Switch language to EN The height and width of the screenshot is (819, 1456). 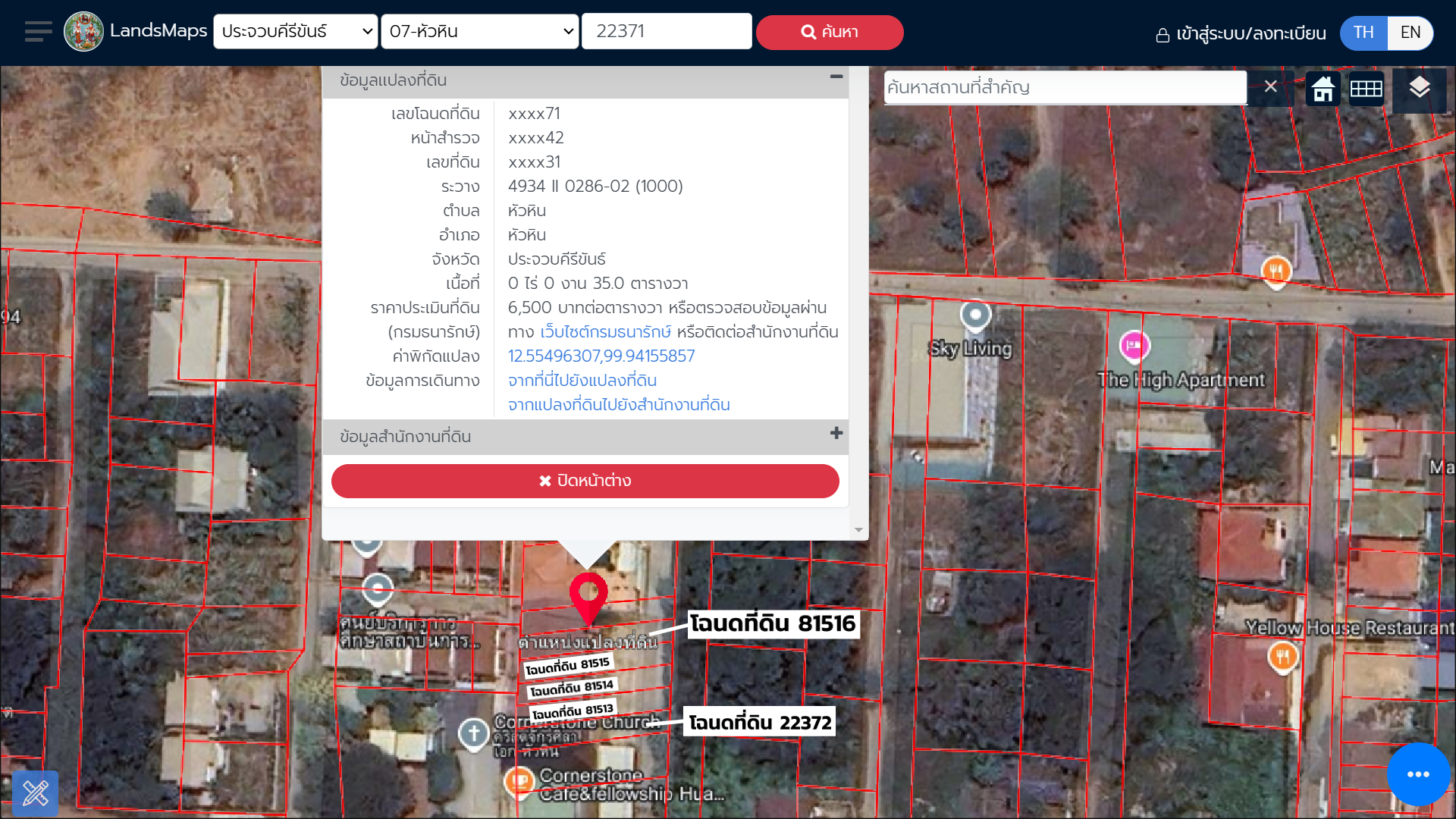point(1410,33)
